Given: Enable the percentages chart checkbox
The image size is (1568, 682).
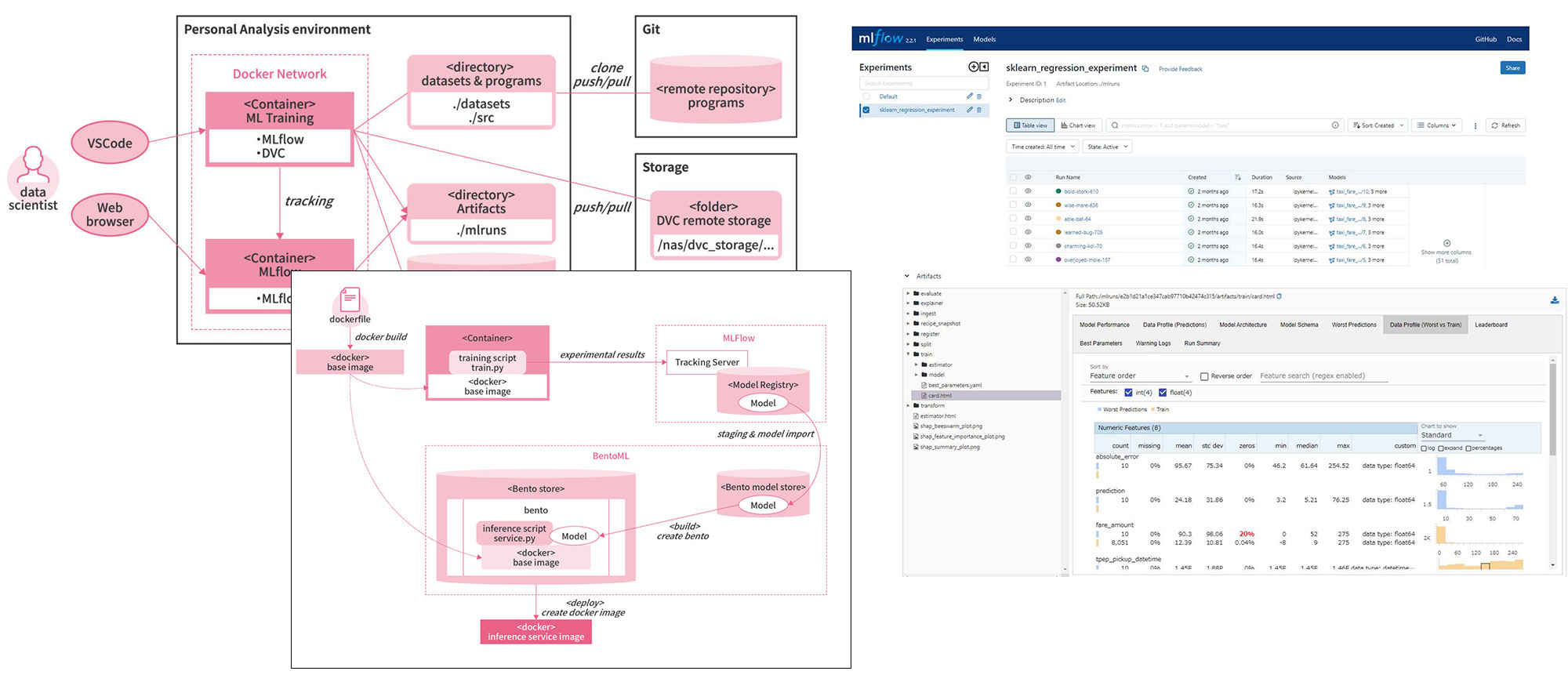Looking at the screenshot, I should click(1468, 448).
